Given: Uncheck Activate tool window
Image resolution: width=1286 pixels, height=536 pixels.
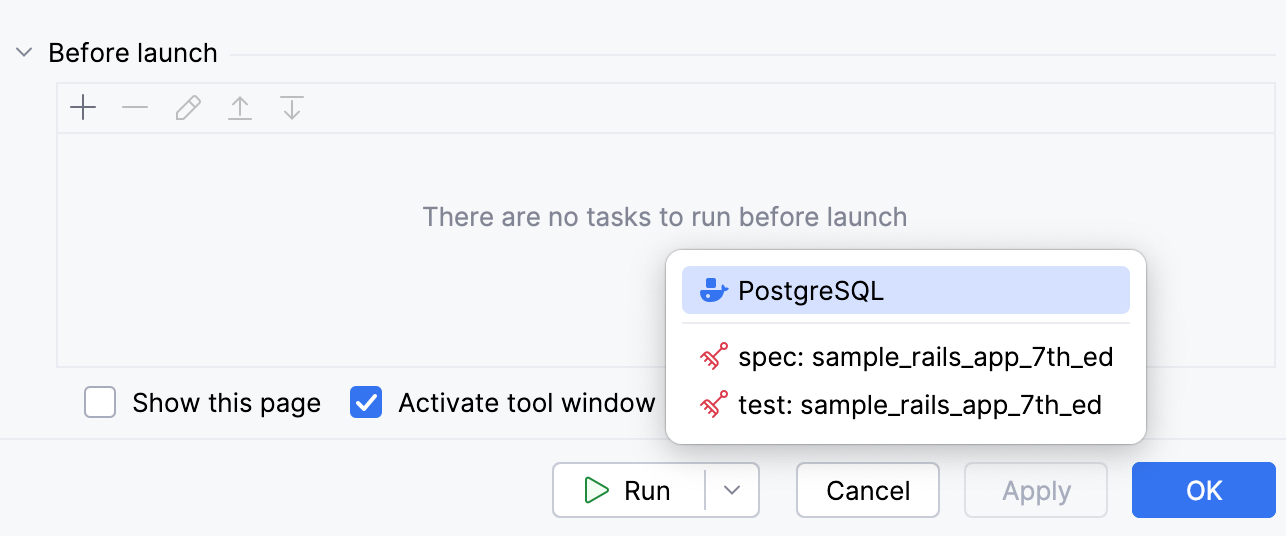Looking at the screenshot, I should [x=366, y=403].
